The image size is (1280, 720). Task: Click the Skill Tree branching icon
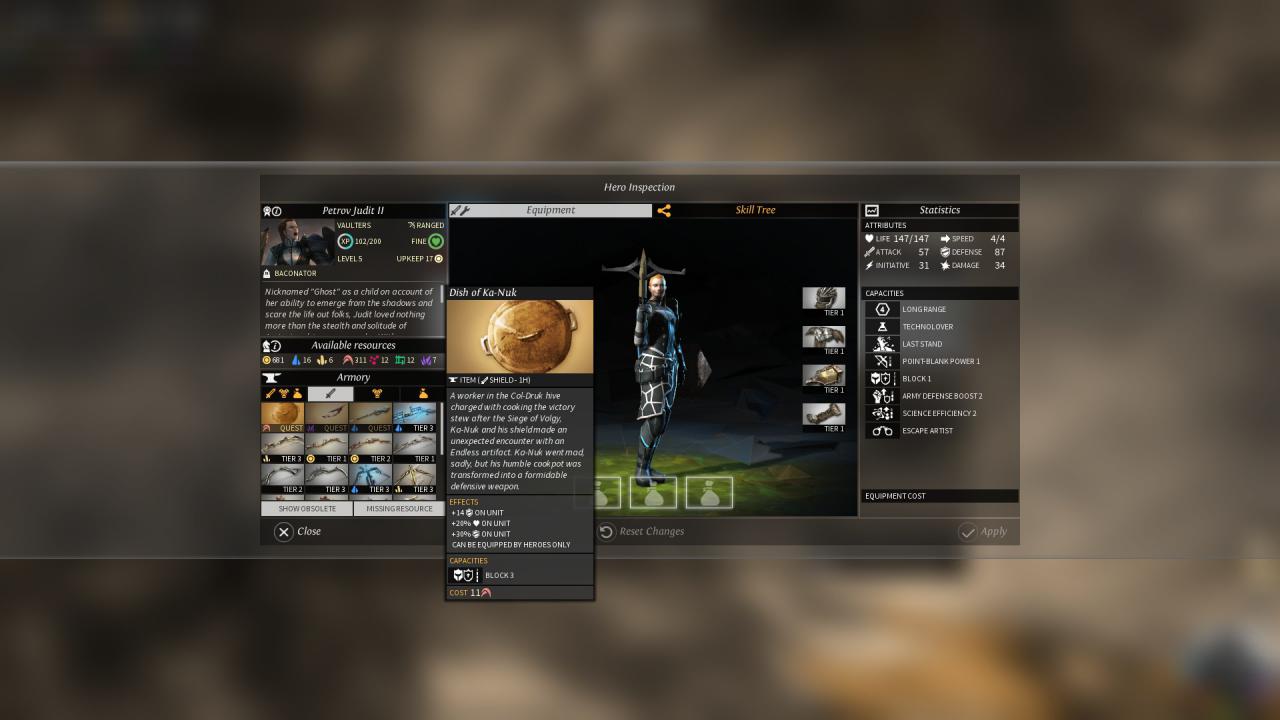(x=664, y=210)
